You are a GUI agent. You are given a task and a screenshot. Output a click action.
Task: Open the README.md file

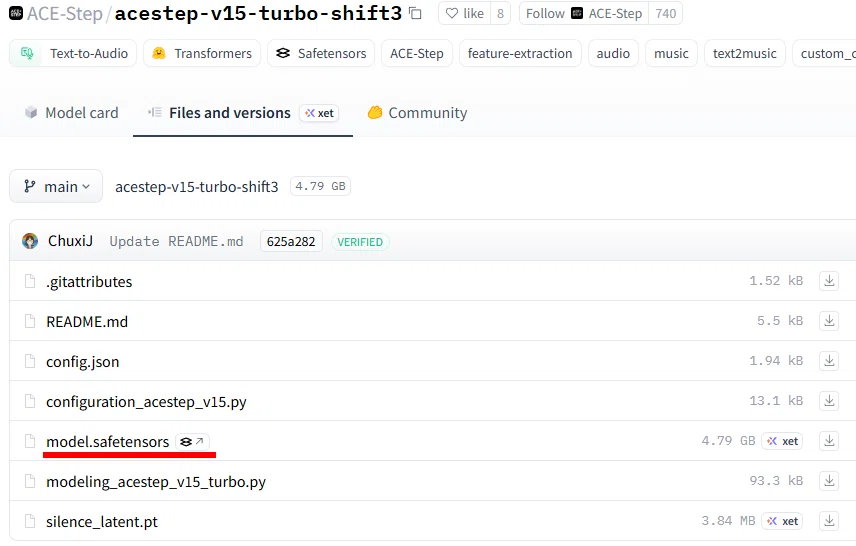coord(87,322)
